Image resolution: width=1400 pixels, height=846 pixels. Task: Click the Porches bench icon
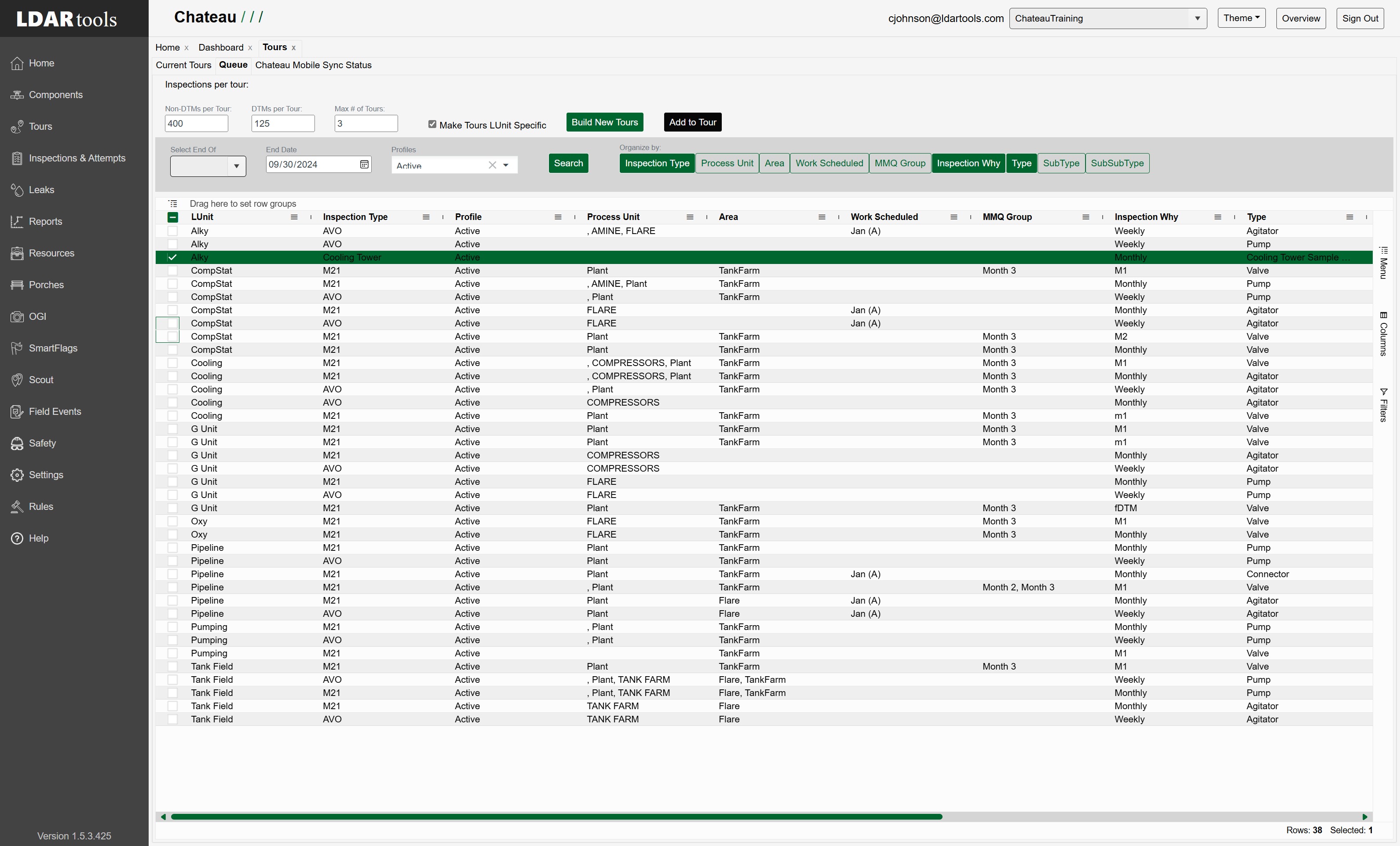pyautogui.click(x=17, y=285)
